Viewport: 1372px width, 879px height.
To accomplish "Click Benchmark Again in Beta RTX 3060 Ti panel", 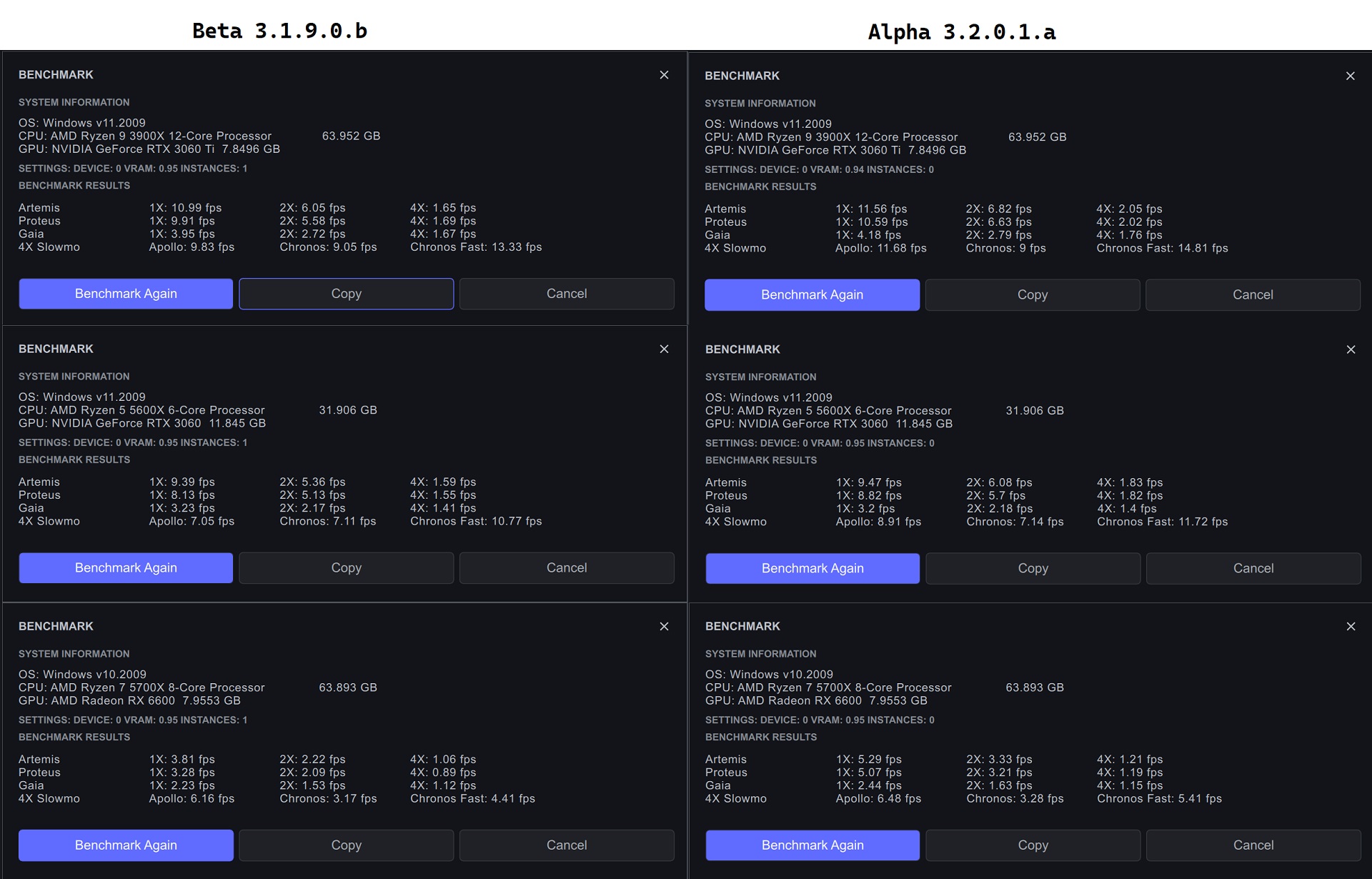I will pos(126,294).
